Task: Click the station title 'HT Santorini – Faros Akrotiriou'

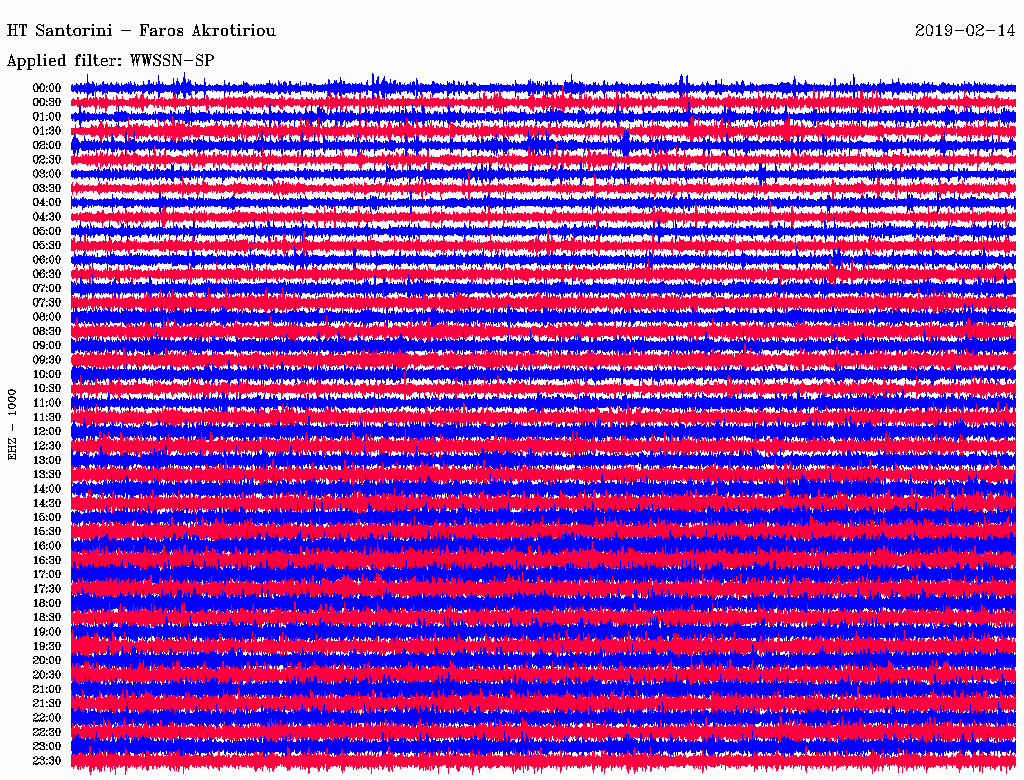Action: (x=141, y=31)
